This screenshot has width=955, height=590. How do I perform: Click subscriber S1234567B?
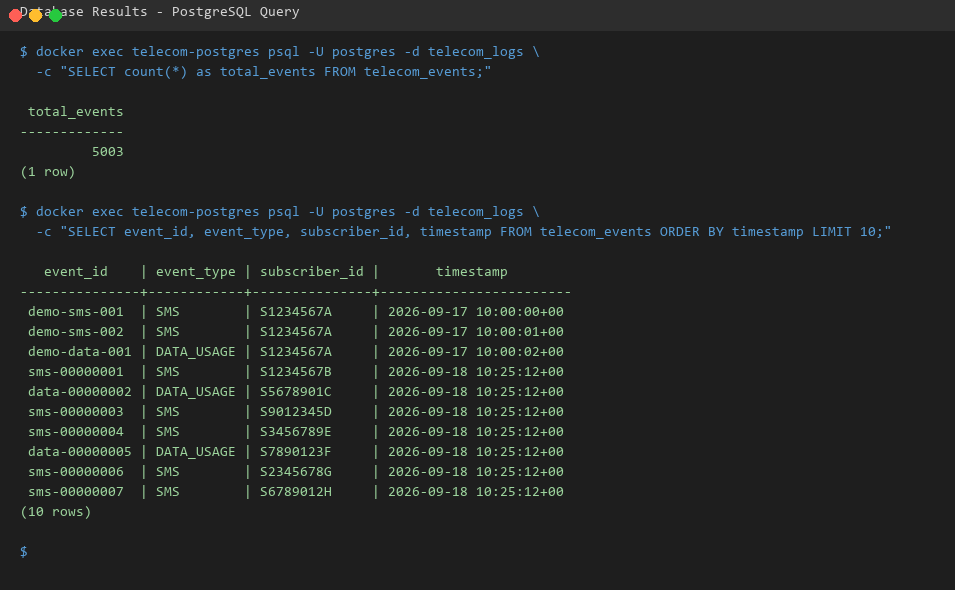296,371
